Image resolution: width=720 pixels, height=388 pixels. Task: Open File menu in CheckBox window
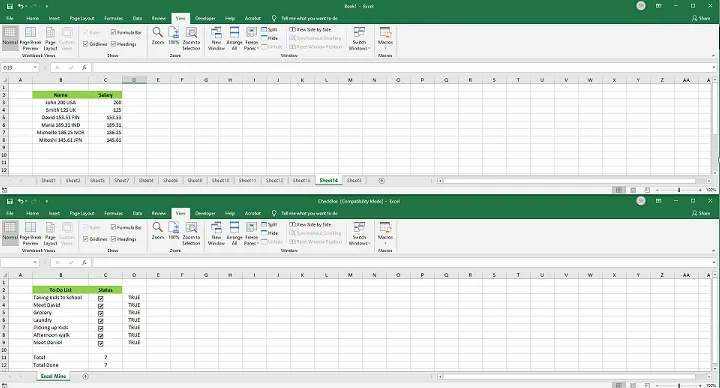(10, 214)
